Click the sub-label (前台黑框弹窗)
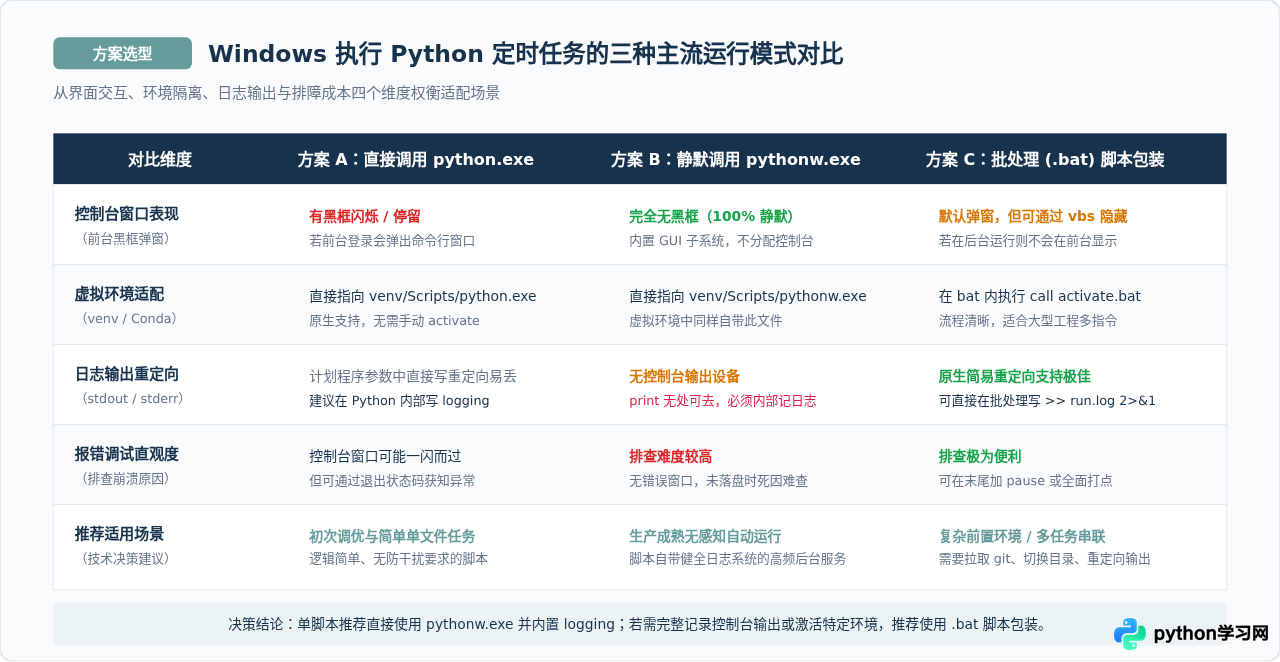Image resolution: width=1280 pixels, height=662 pixels. 126,239
